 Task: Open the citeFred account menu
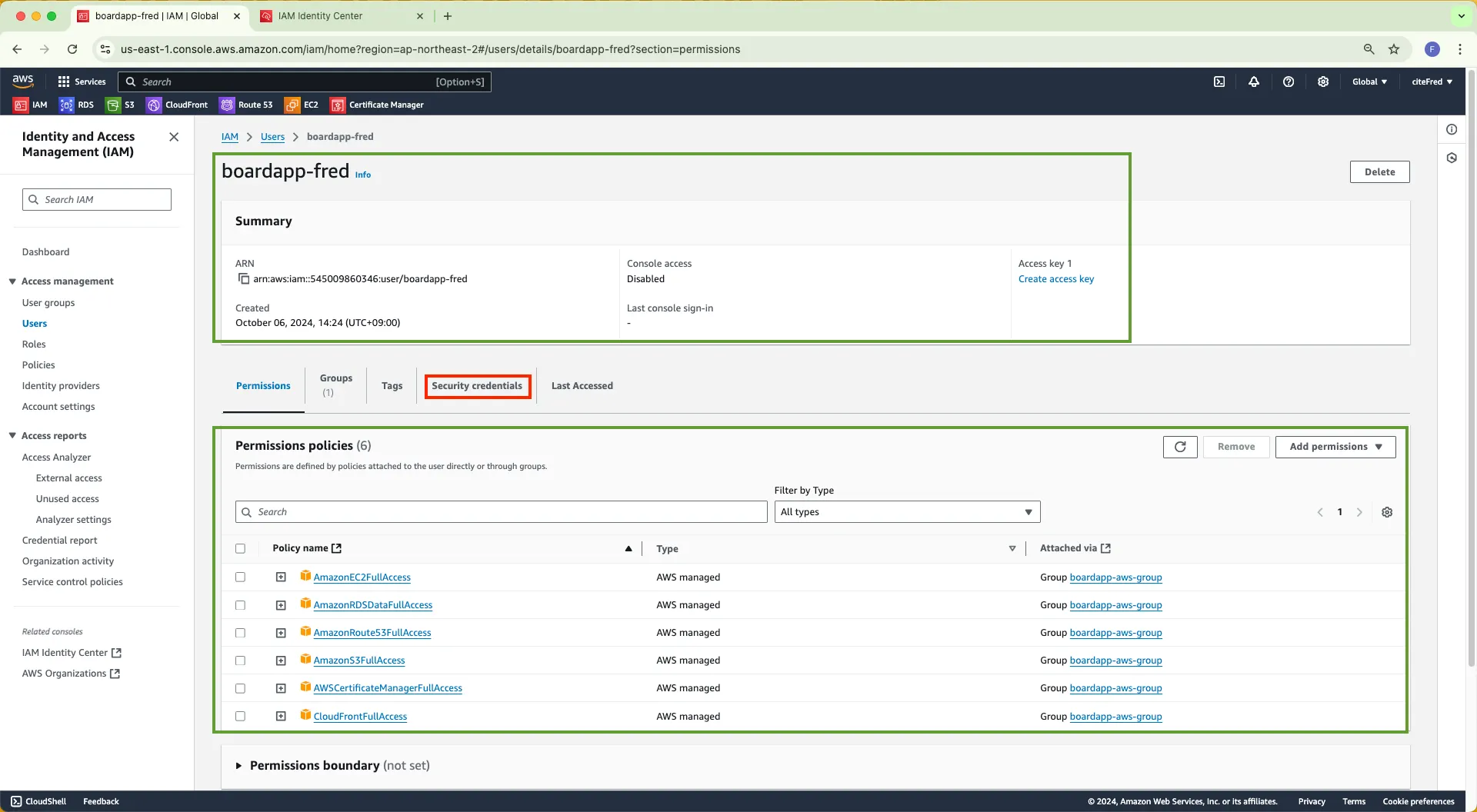1432,82
